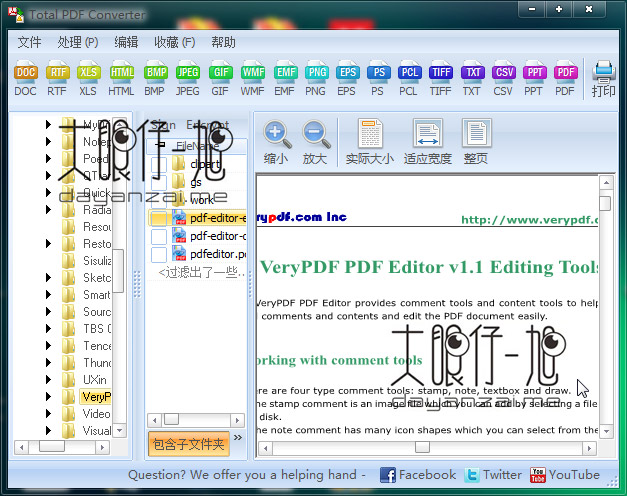Convert to PNG format
The width and height of the screenshot is (627, 496).
point(316,79)
